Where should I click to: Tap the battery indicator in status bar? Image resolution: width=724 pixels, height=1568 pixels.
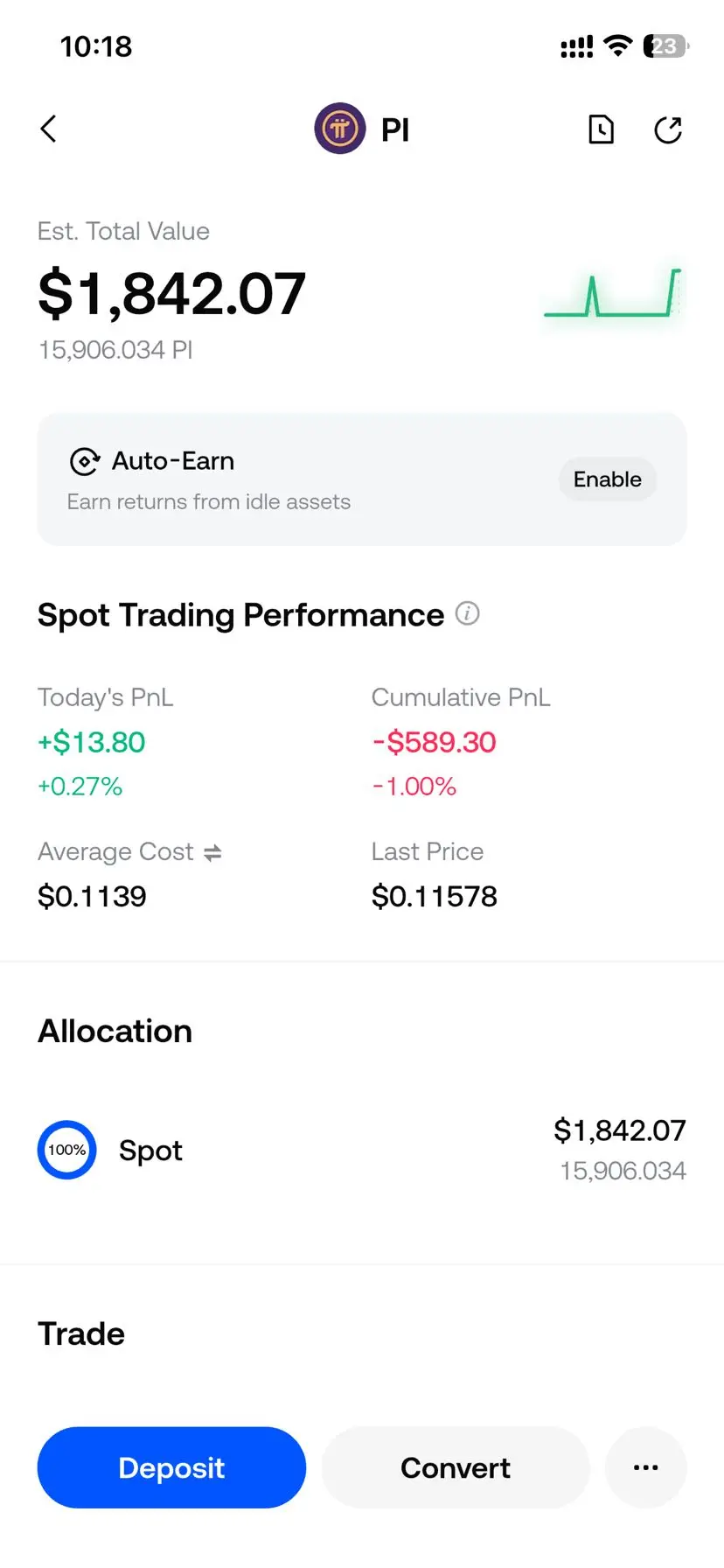(665, 46)
